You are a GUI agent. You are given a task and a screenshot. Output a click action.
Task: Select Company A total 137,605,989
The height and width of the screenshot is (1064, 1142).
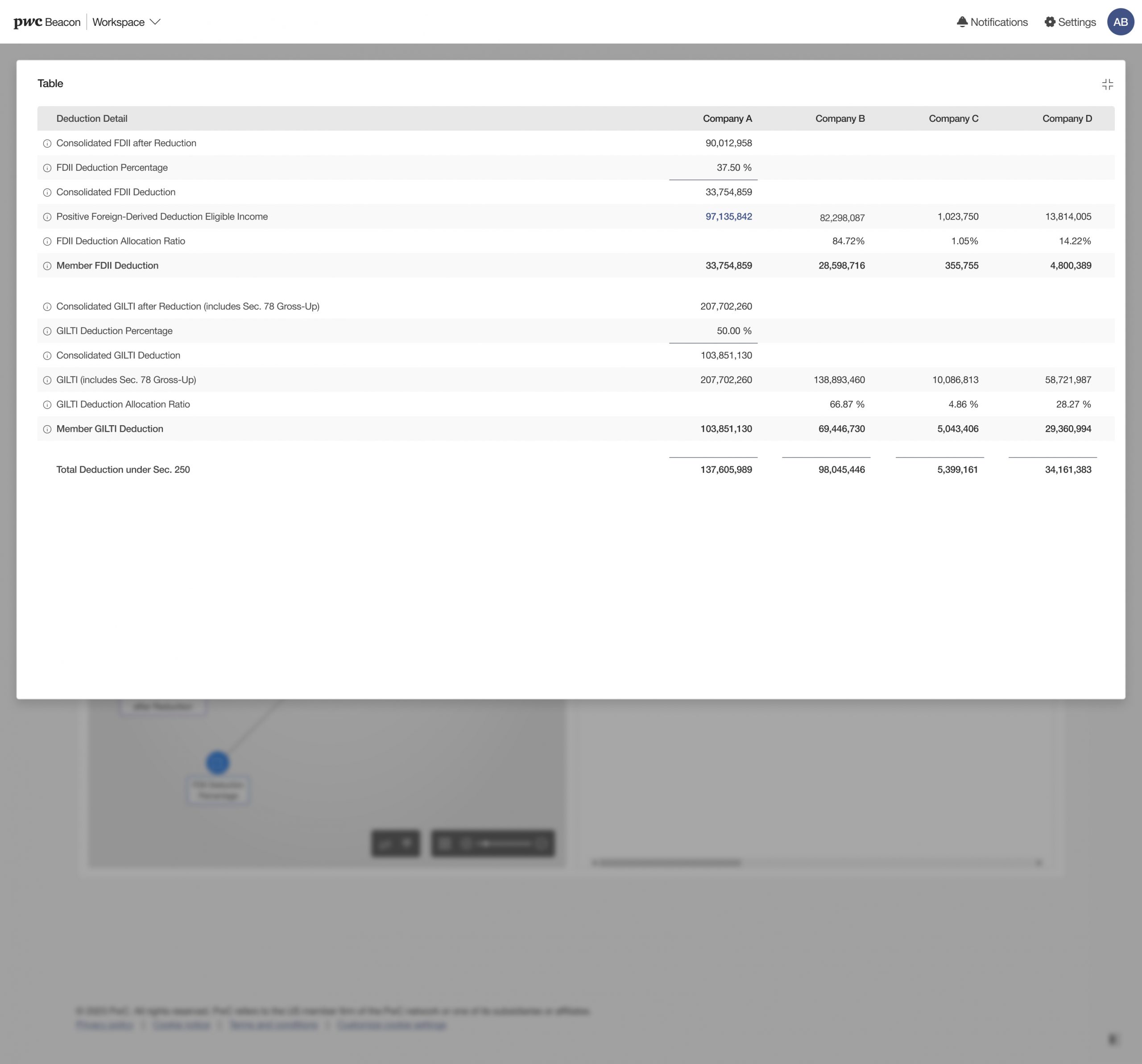click(726, 469)
